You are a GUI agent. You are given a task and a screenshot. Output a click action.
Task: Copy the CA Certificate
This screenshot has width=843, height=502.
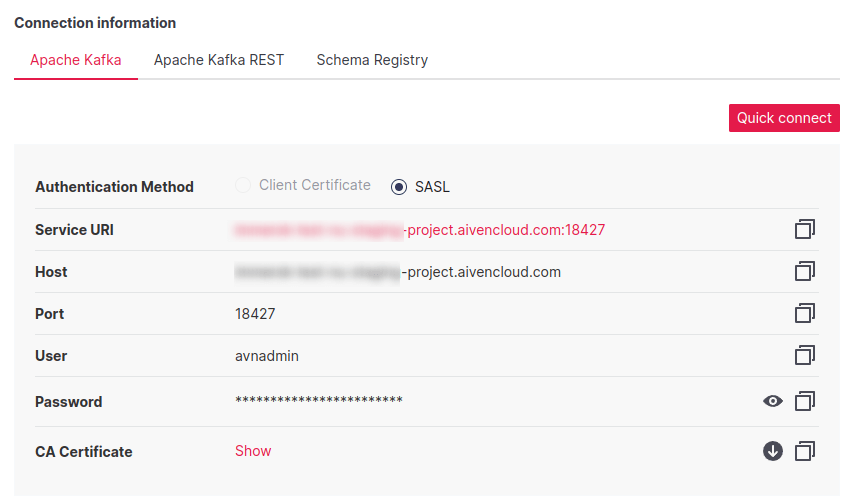(x=805, y=452)
